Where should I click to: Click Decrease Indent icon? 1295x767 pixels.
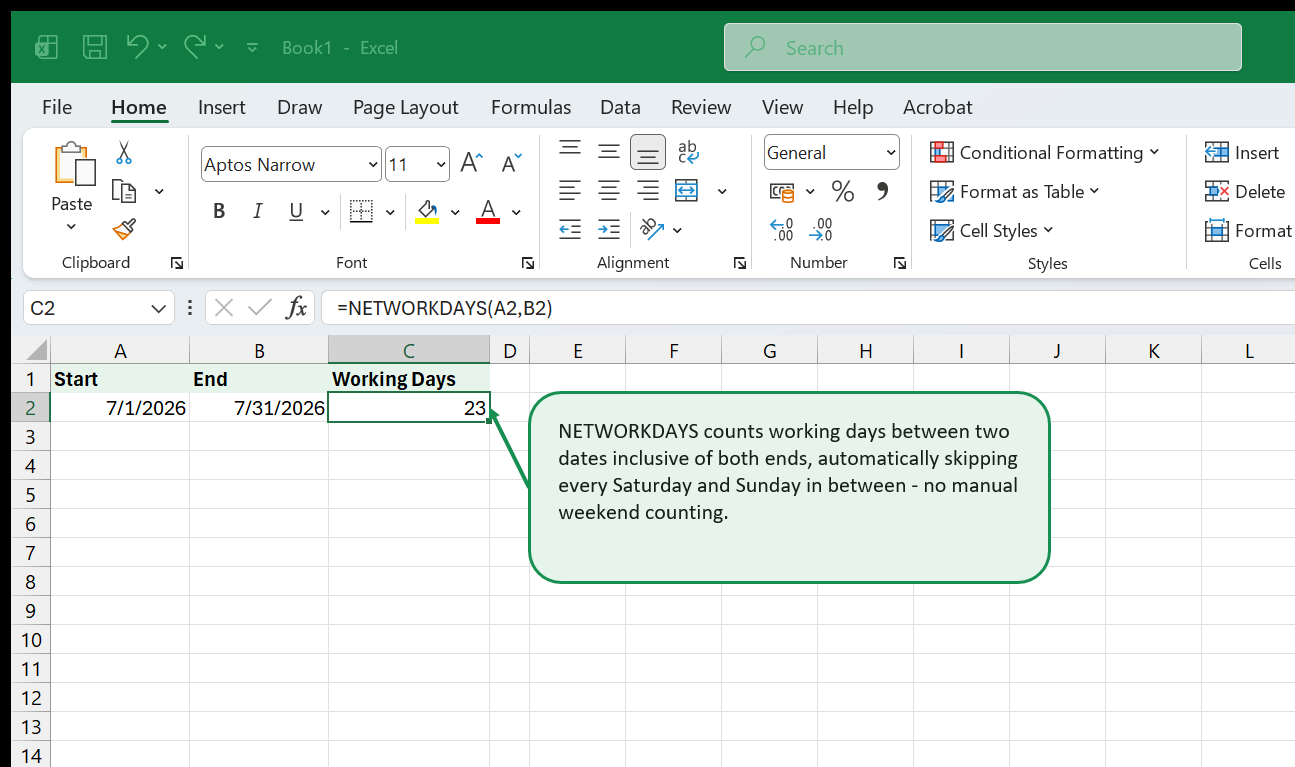570,229
